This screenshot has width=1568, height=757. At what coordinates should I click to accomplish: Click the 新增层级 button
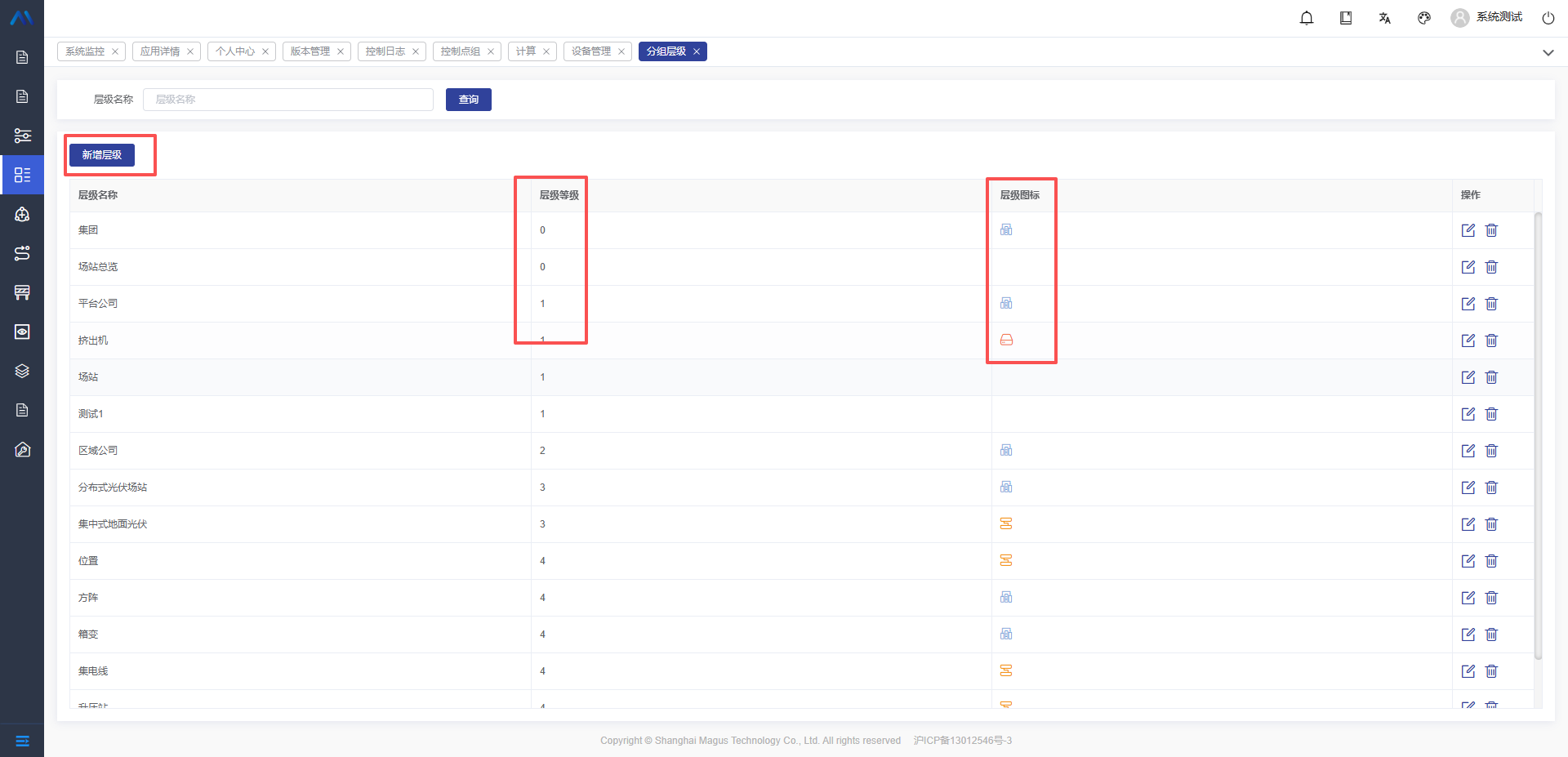[102, 155]
